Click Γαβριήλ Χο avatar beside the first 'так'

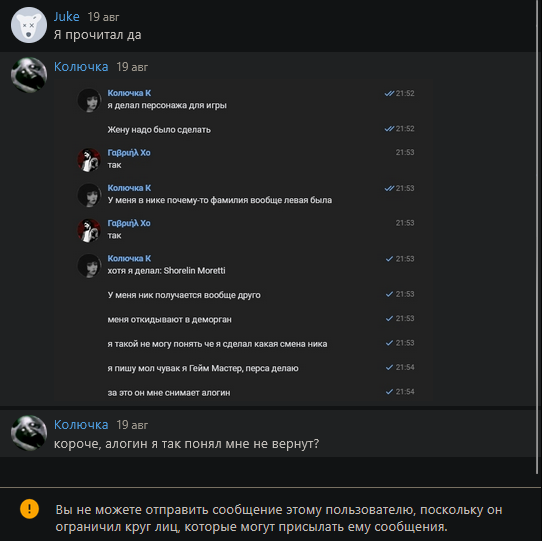point(89,160)
